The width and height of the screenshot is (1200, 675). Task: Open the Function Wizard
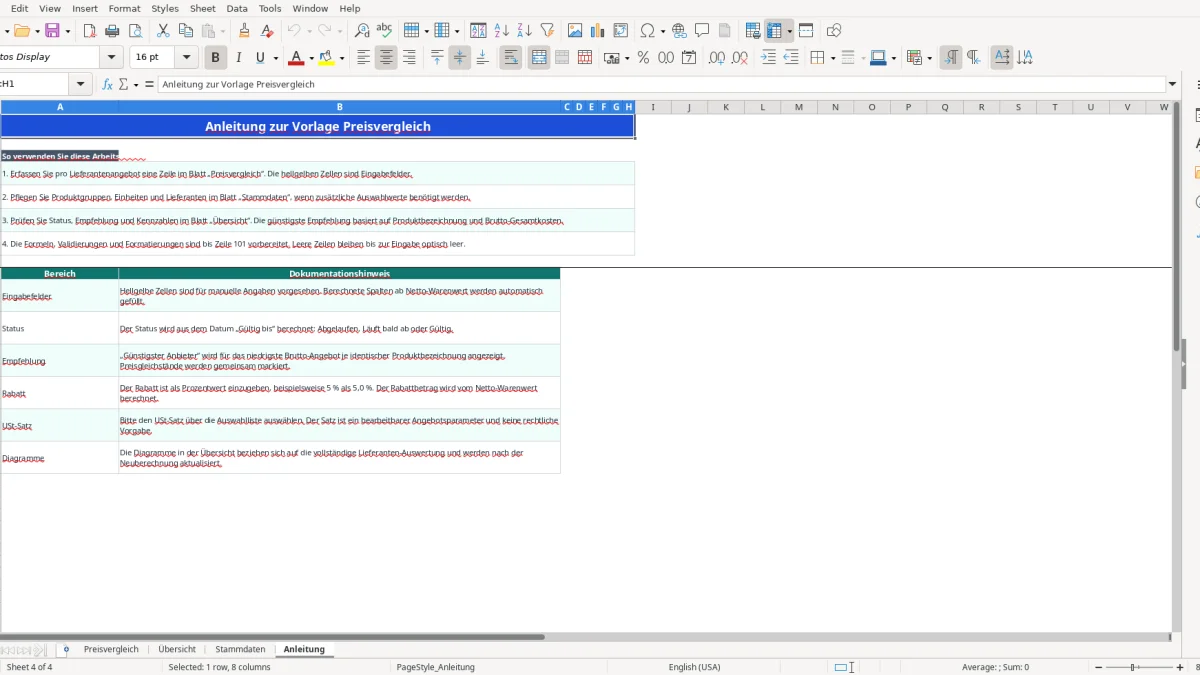click(108, 85)
